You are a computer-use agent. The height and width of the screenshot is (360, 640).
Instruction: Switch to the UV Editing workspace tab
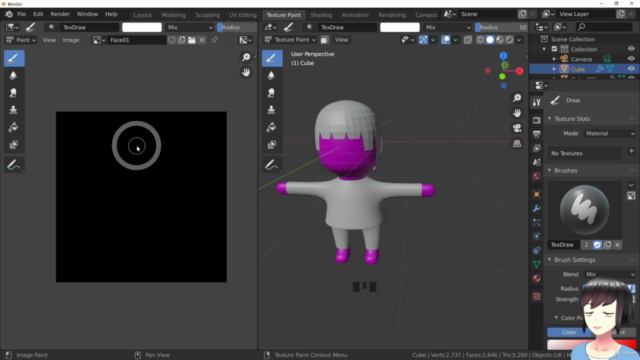[x=243, y=15]
